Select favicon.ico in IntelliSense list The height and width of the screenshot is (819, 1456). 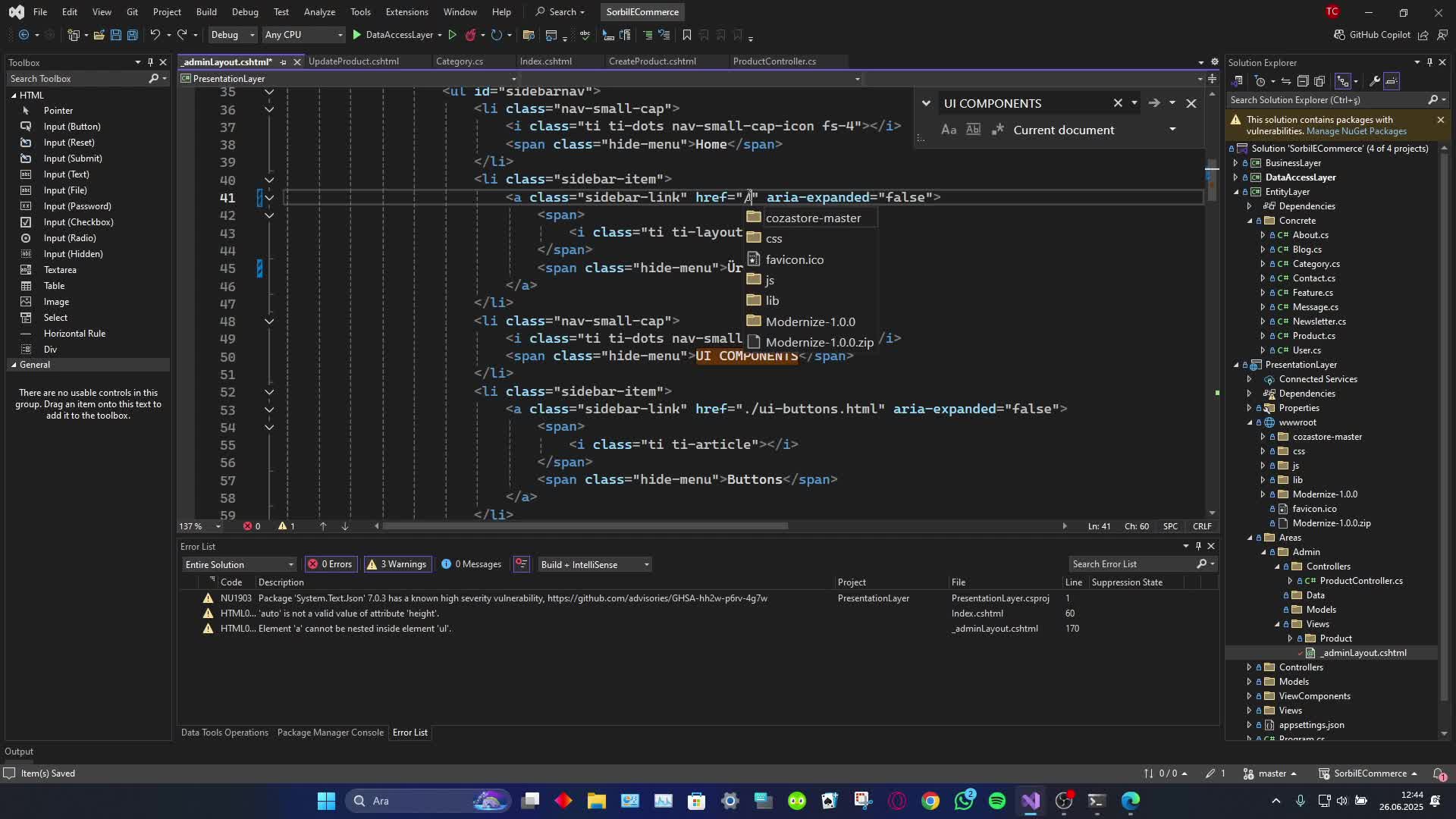coord(811,259)
